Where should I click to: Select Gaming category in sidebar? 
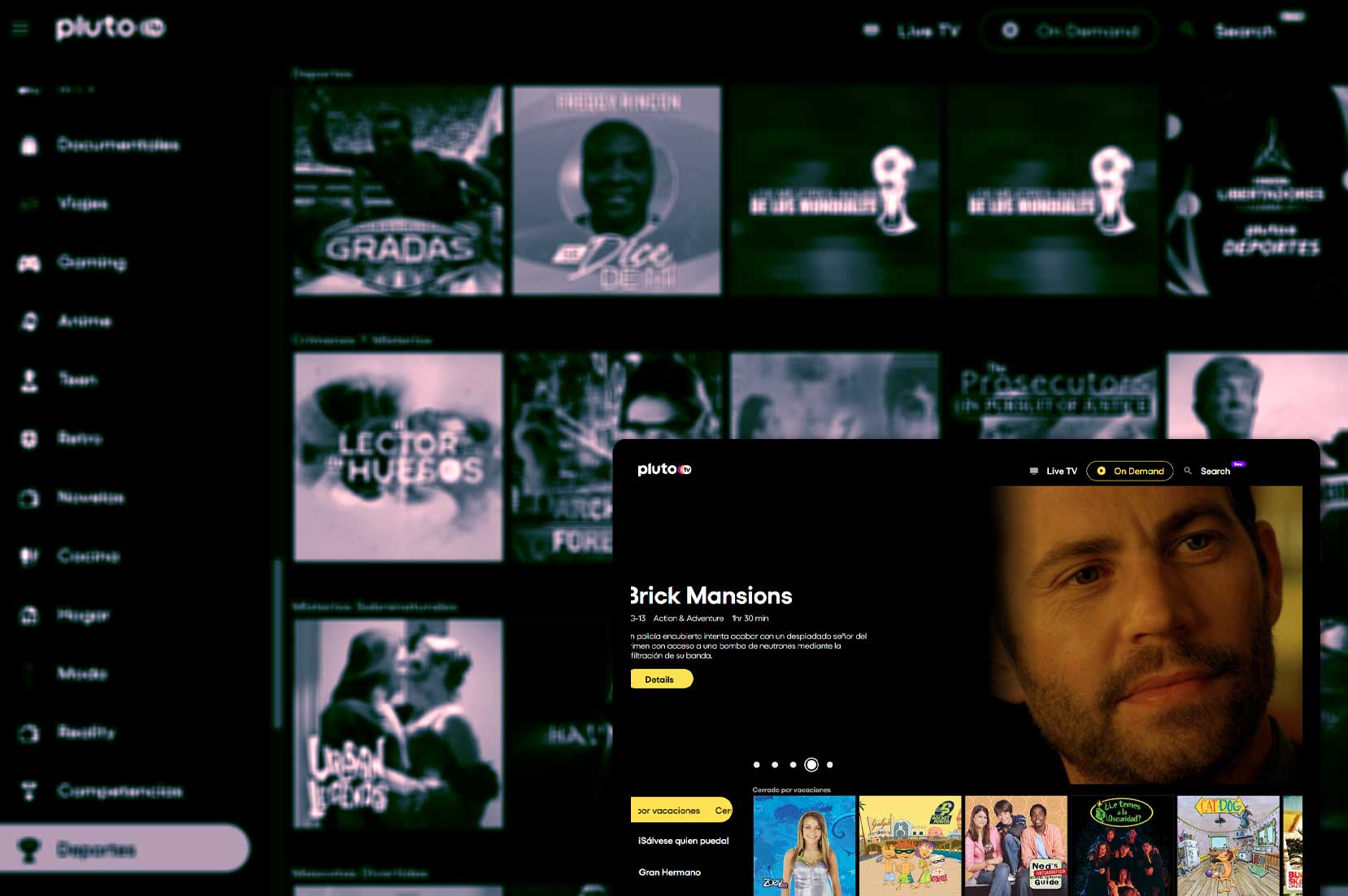tap(92, 263)
